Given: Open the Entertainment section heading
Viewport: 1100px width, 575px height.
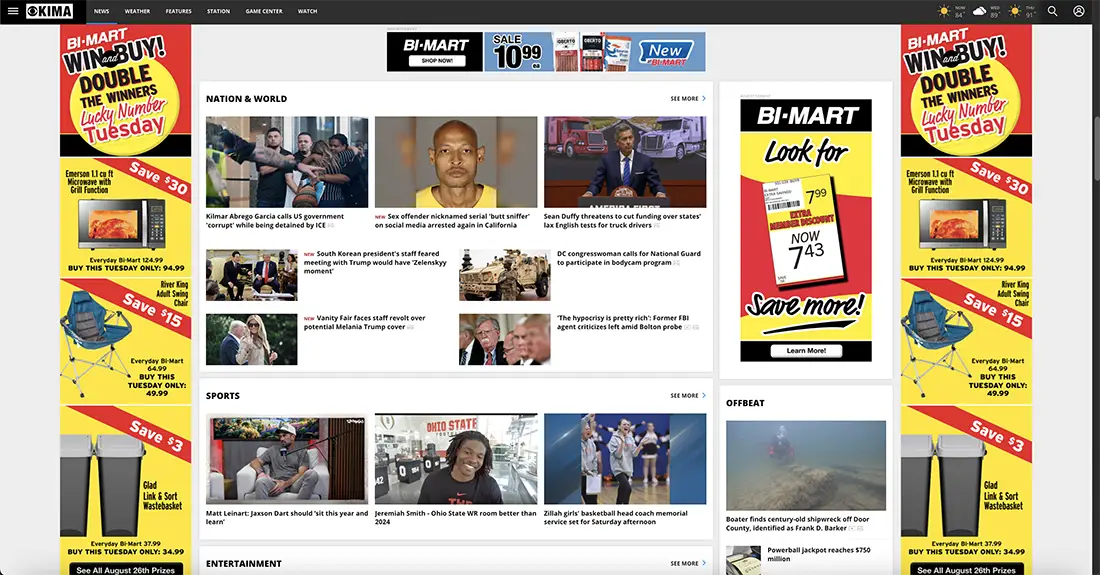Looking at the screenshot, I should pos(243,563).
